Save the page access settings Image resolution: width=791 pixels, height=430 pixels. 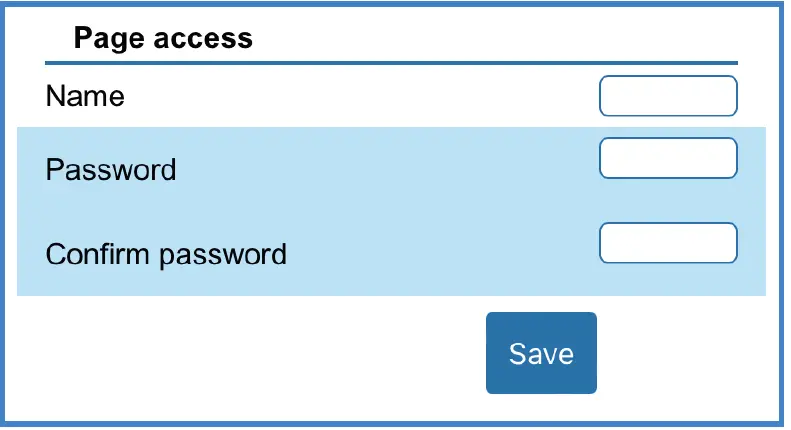(x=541, y=353)
